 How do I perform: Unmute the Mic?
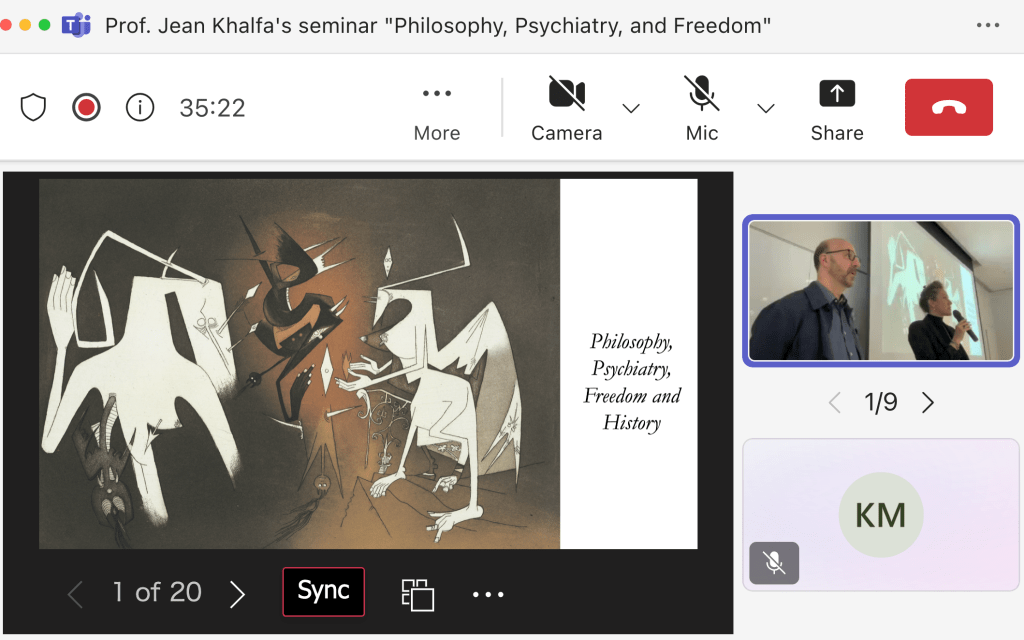(701, 107)
